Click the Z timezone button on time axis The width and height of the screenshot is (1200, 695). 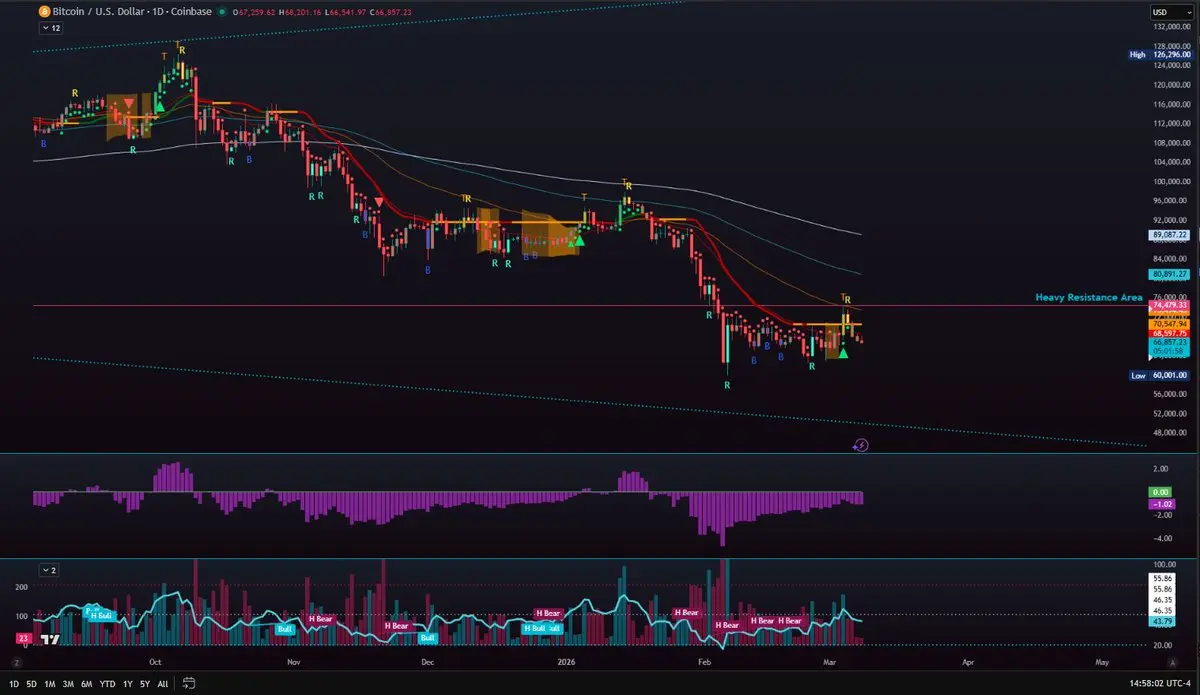(17, 662)
